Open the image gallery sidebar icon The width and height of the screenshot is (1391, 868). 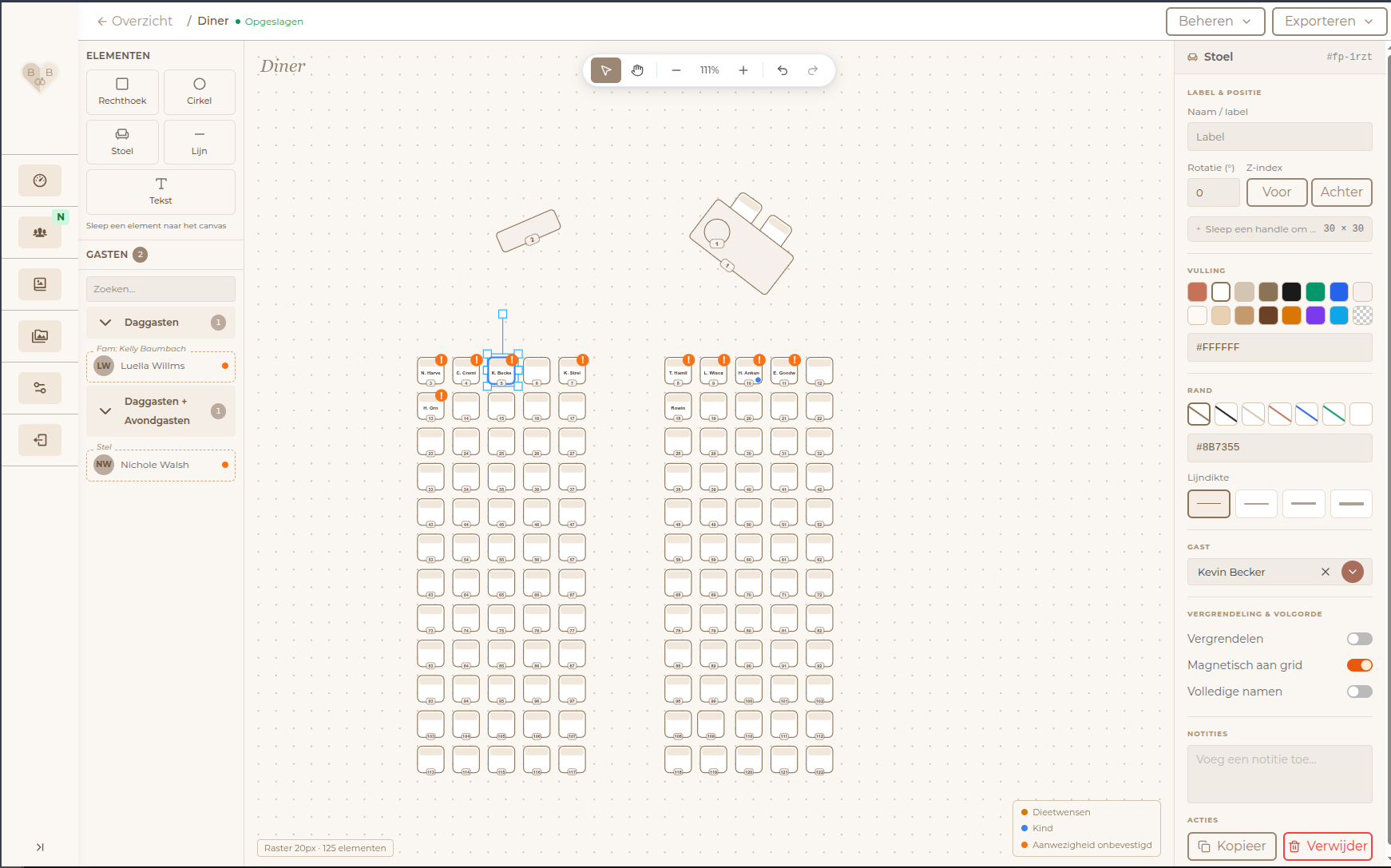click(x=40, y=336)
